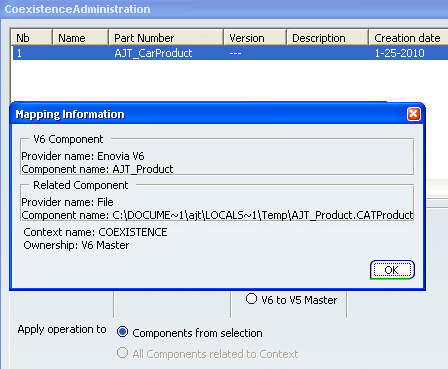Click the '---' version cell
The height and width of the screenshot is (369, 448).
point(235,53)
